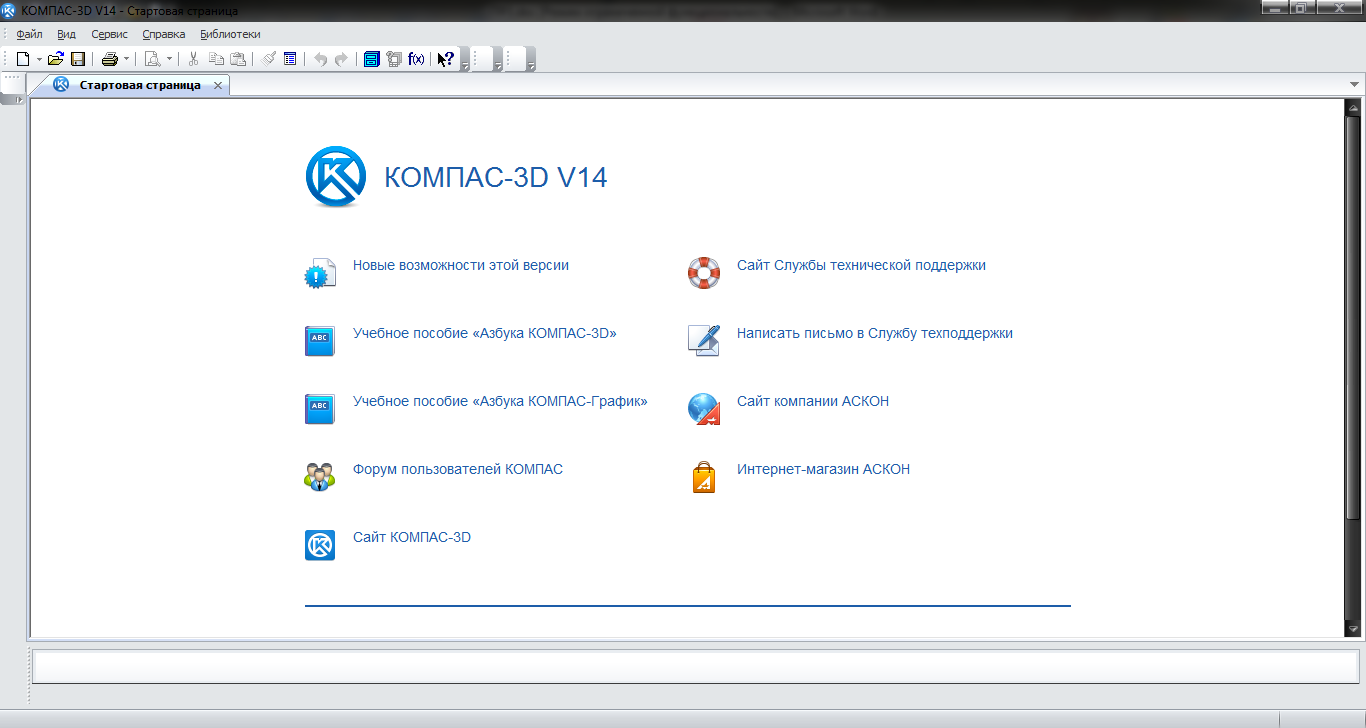Image resolution: width=1366 pixels, height=728 pixels.
Task: Open link Интернет-магазин АСКОН
Action: (x=823, y=469)
